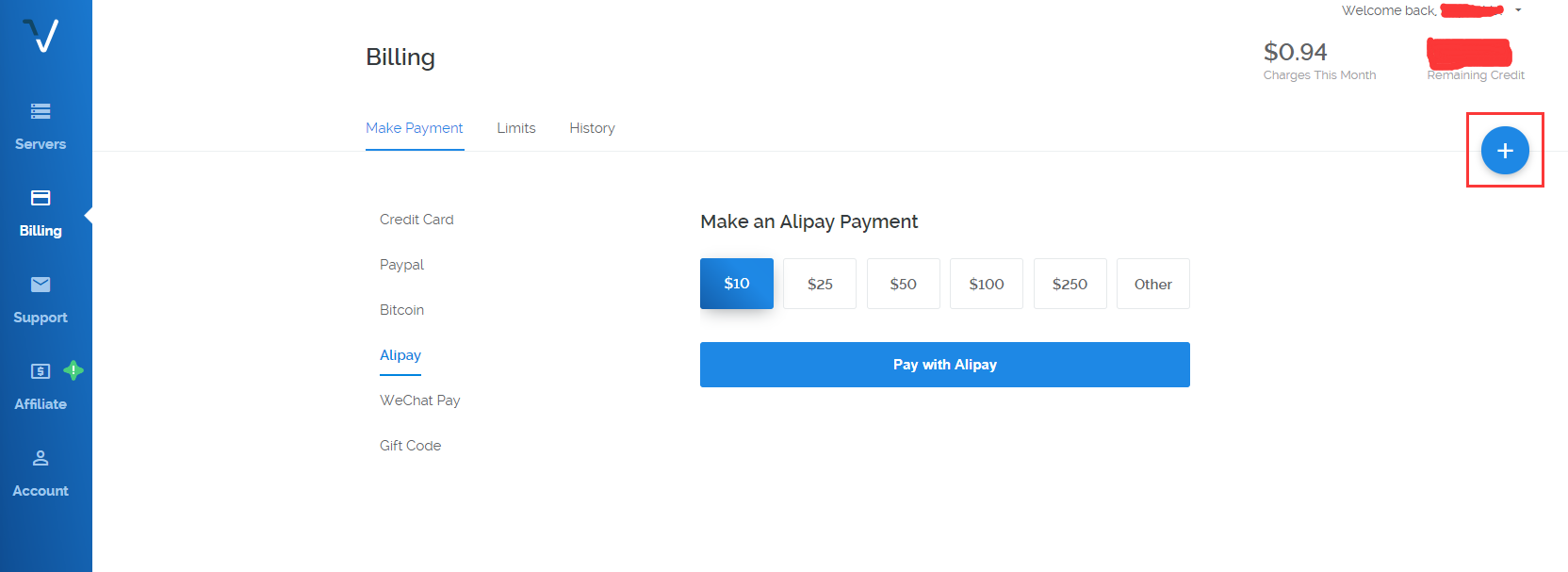
Task: Select the $100 payment amount
Action: [x=987, y=284]
